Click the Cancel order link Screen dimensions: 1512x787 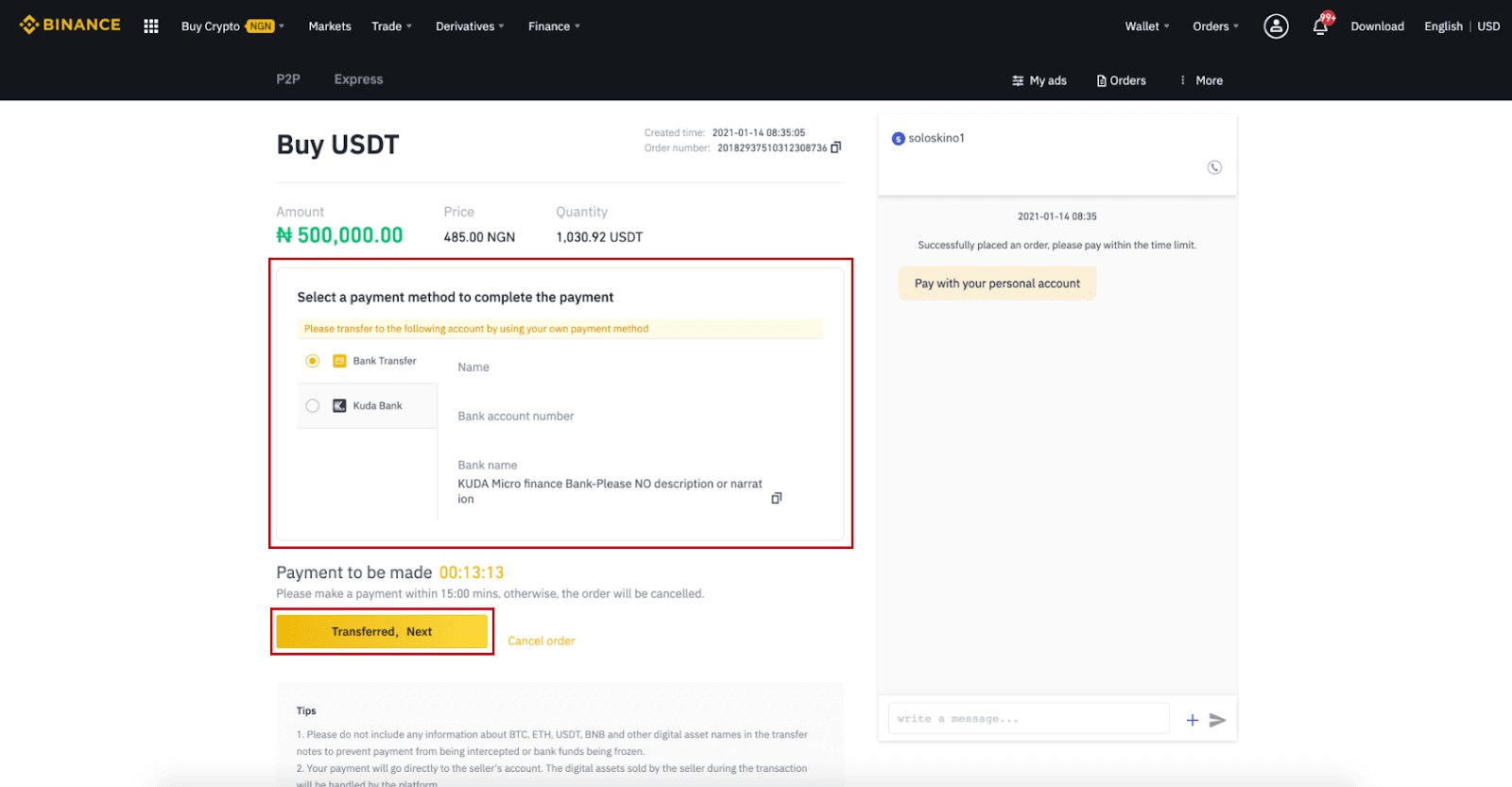click(x=541, y=641)
